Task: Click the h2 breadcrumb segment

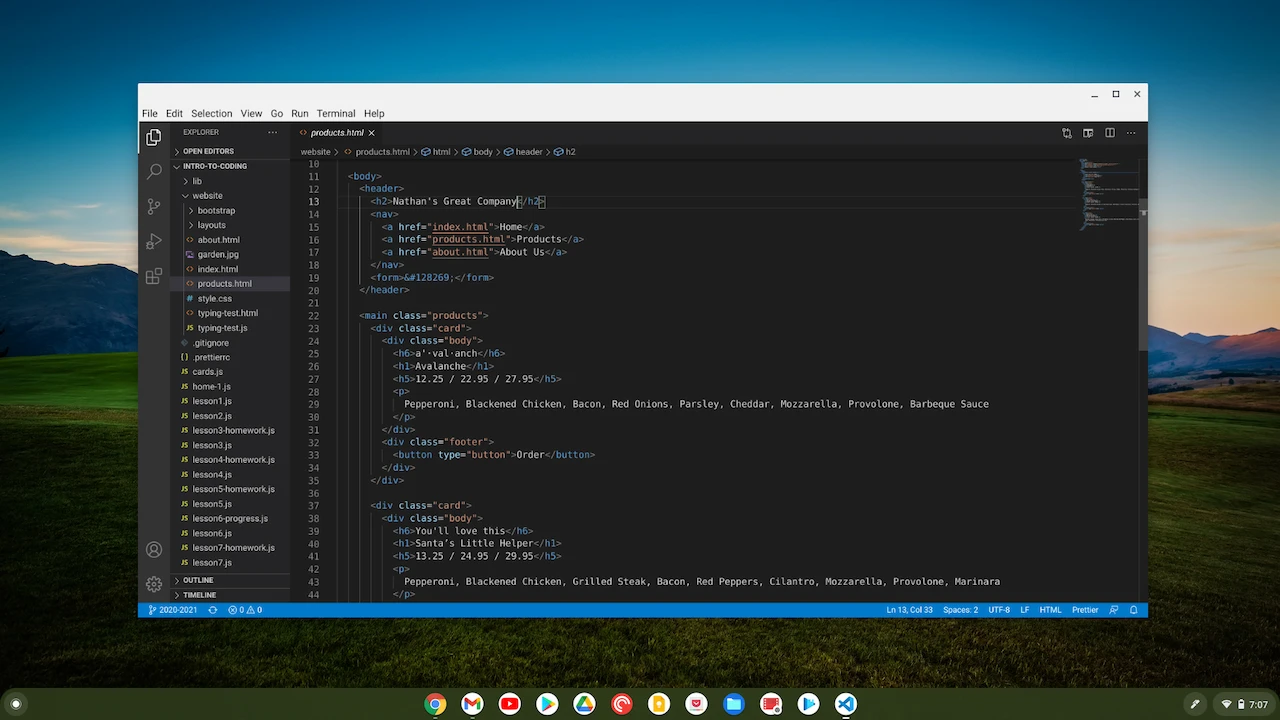Action: [x=565, y=152]
